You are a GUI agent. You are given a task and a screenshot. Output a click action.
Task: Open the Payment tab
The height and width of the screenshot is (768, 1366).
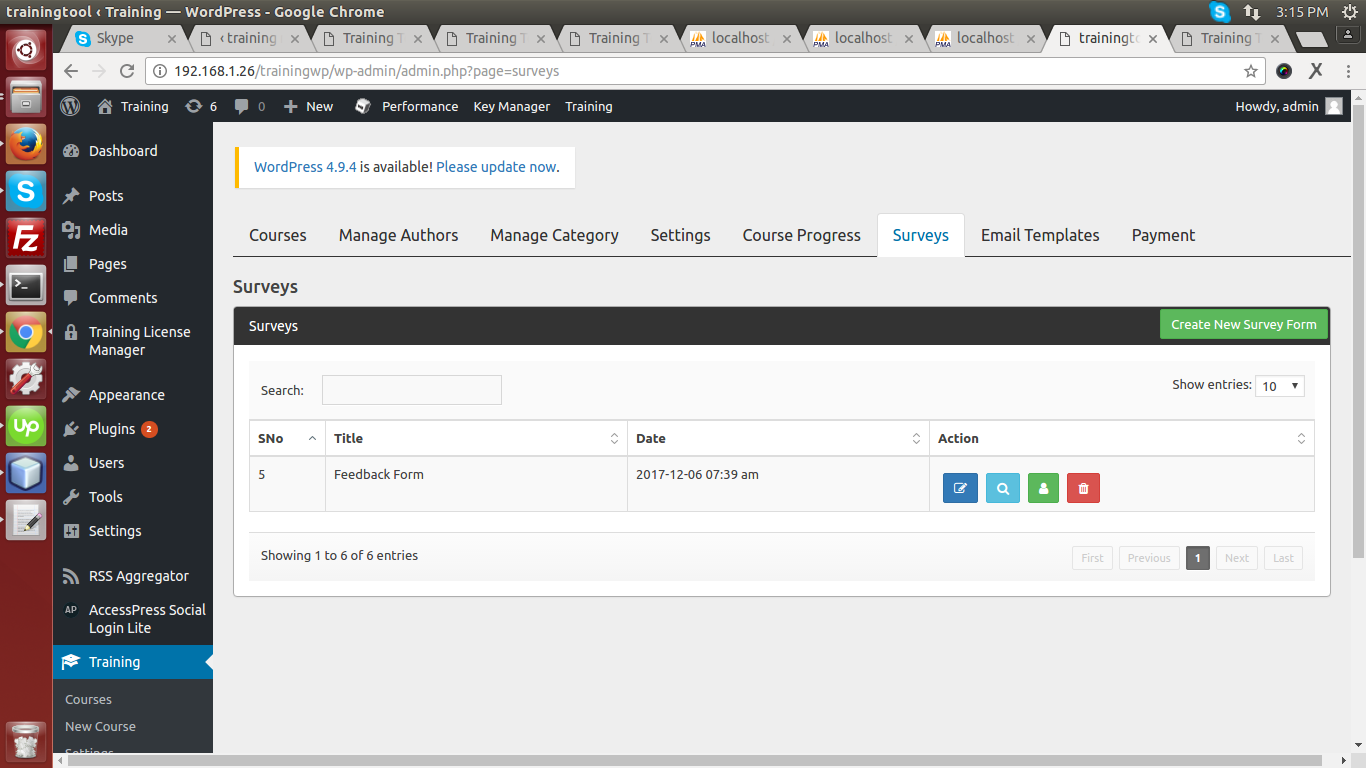(1163, 235)
